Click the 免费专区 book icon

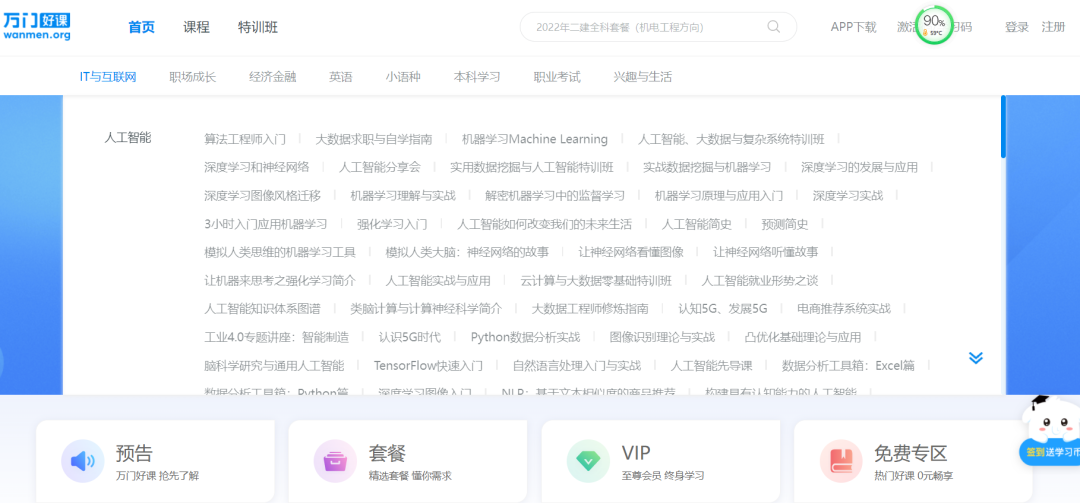pyautogui.click(x=841, y=461)
